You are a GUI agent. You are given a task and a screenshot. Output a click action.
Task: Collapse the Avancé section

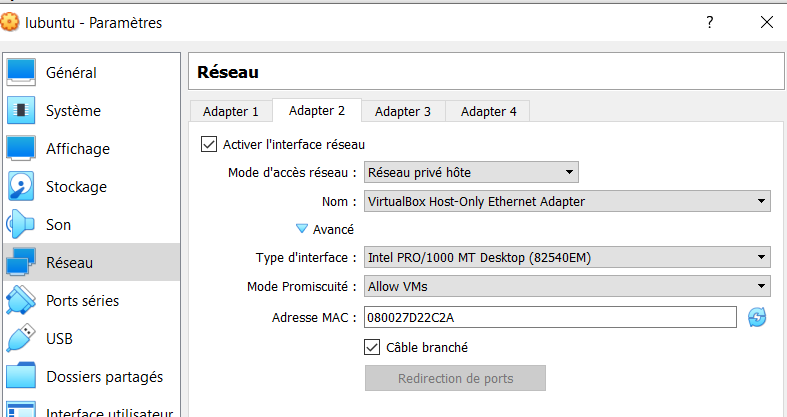point(302,229)
